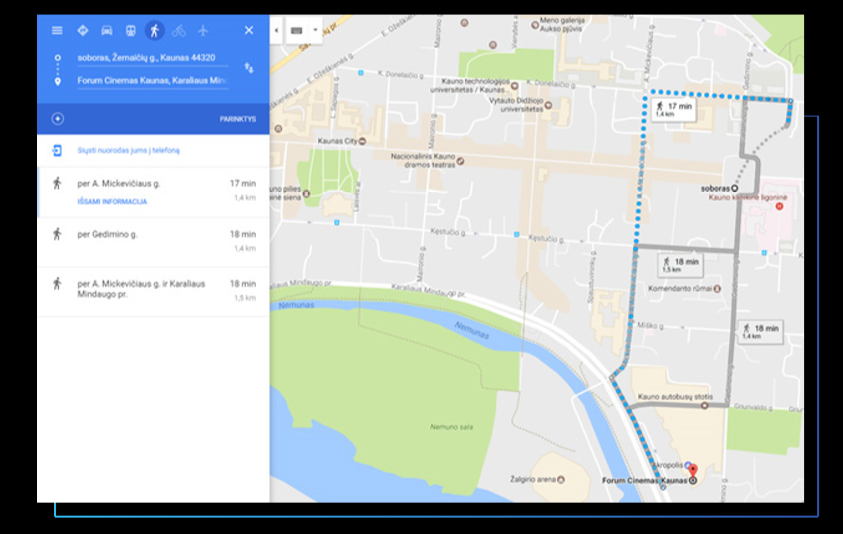843x534 pixels.
Task: Switch to driving directions mode
Action: tap(106, 31)
